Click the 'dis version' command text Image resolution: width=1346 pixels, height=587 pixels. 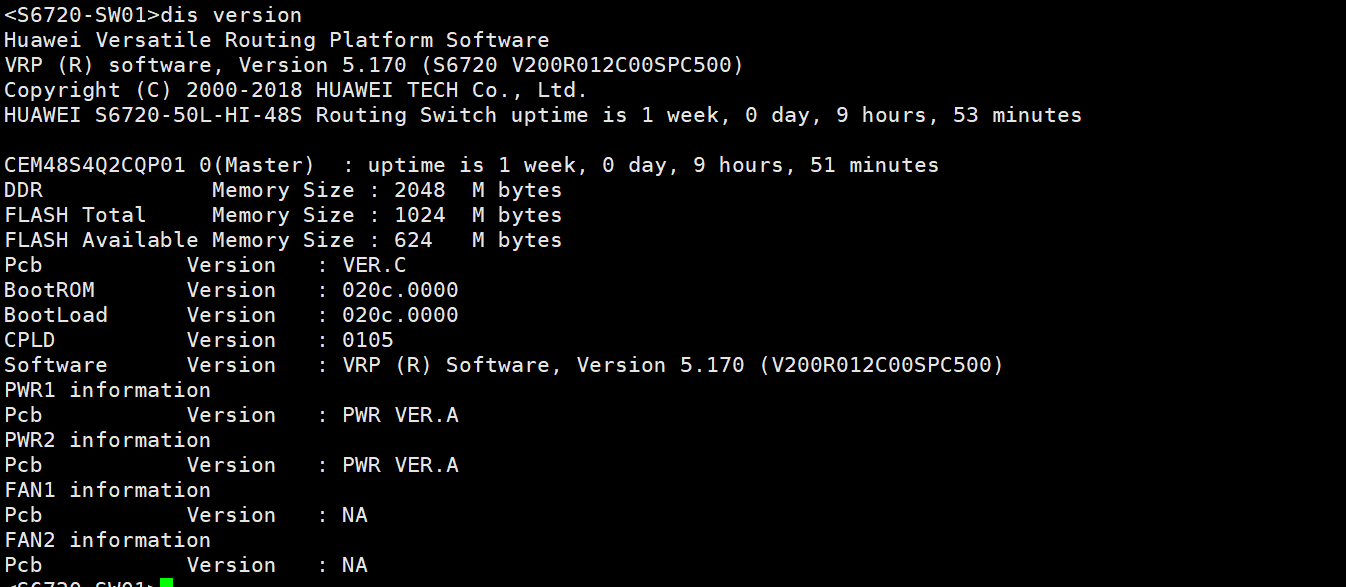coord(230,15)
